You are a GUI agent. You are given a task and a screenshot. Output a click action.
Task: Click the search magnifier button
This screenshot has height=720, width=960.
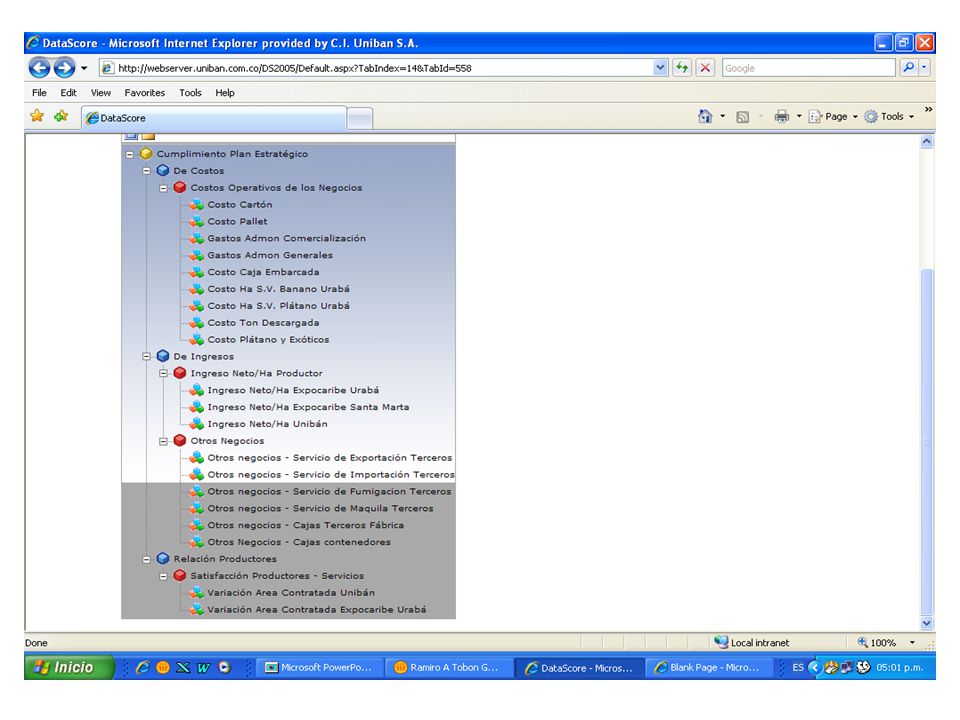click(x=909, y=68)
